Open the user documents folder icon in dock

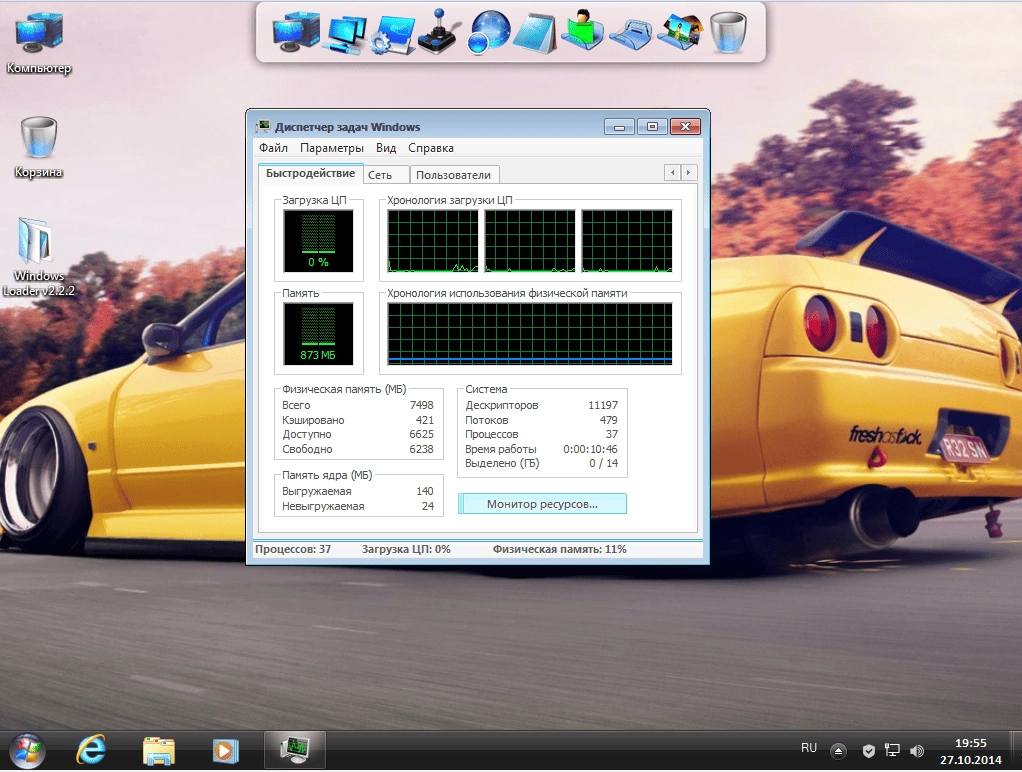click(x=582, y=30)
